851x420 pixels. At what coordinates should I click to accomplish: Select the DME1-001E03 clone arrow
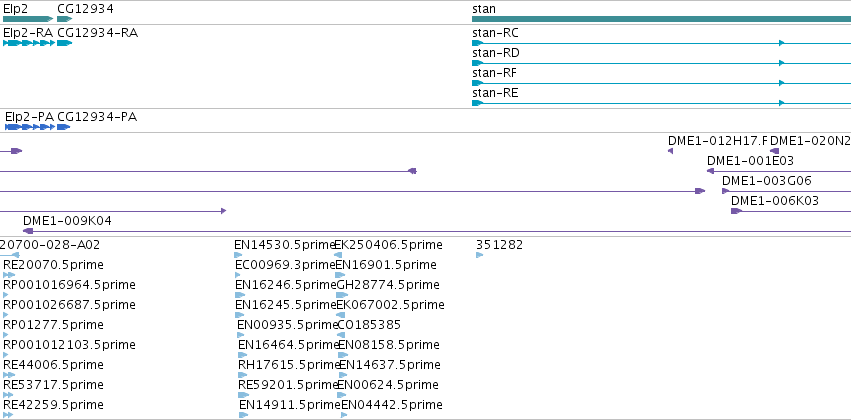[779, 171]
